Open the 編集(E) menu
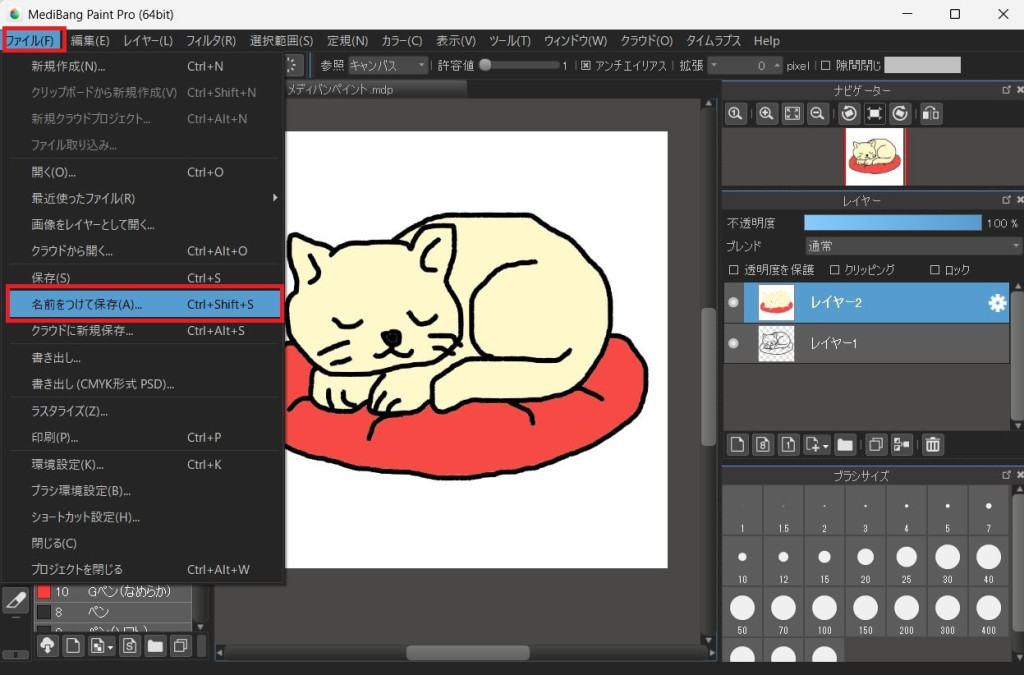Screen dimensions: 1024x675 click(90, 40)
